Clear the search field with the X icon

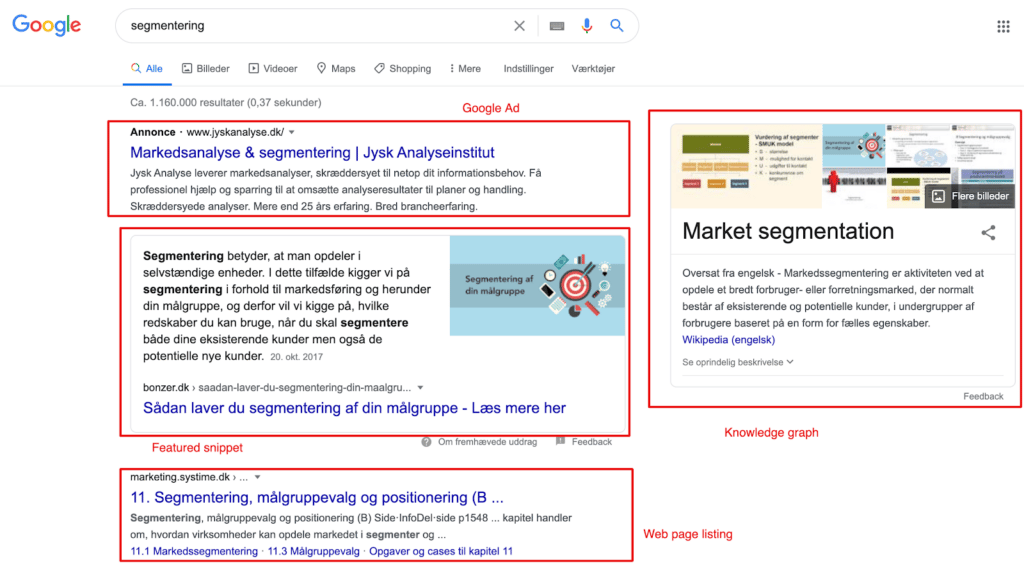tap(519, 25)
